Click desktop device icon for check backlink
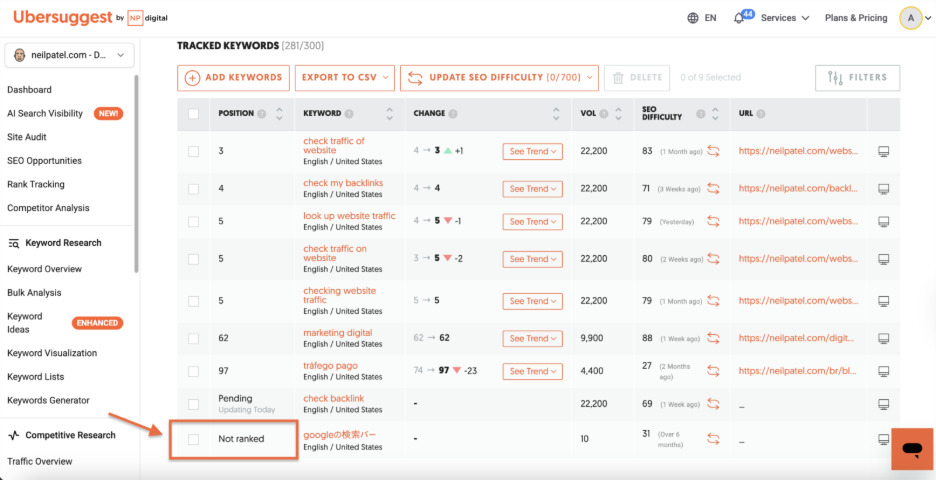 tap(884, 404)
